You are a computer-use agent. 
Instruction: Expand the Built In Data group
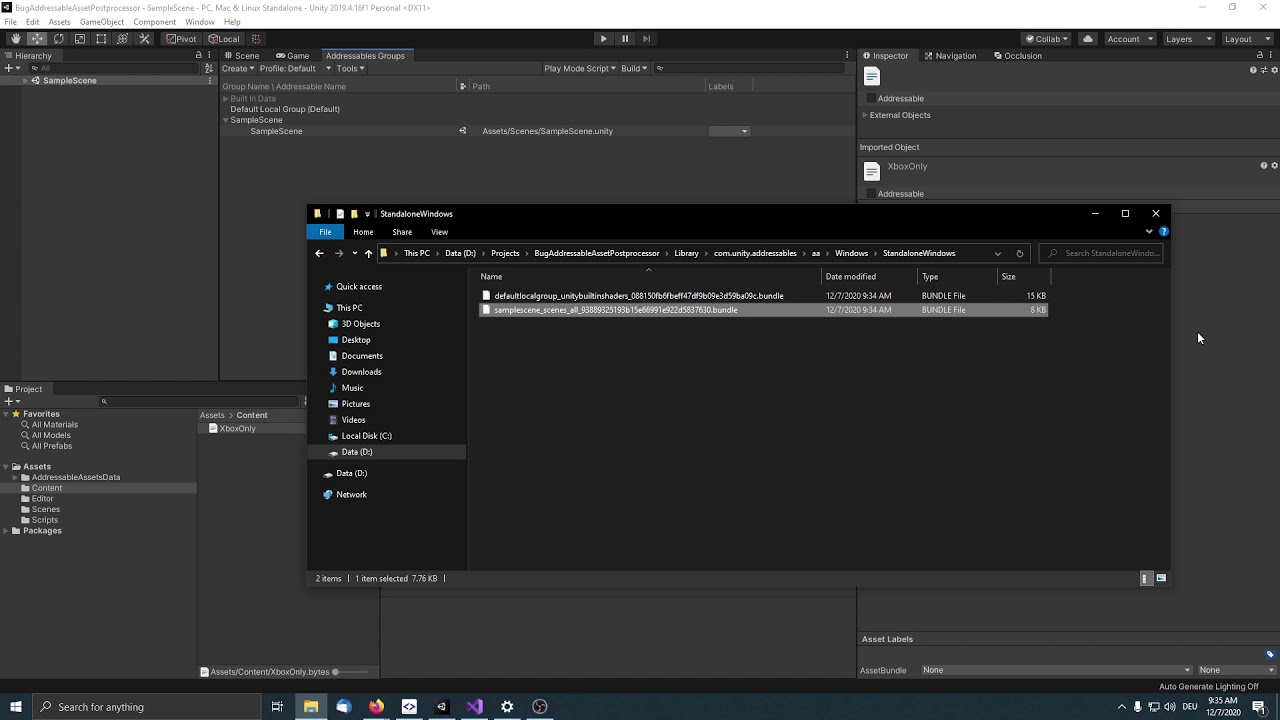coord(226,98)
